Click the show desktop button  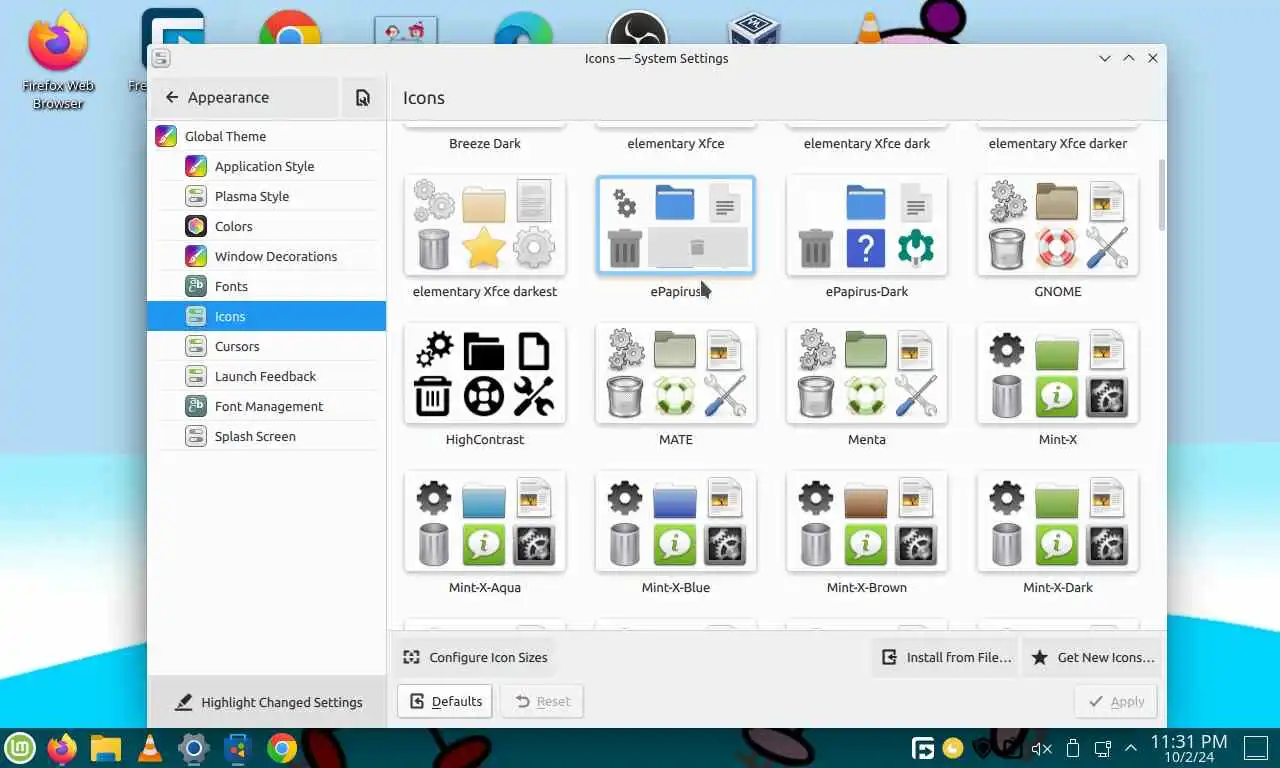tap(1256, 748)
